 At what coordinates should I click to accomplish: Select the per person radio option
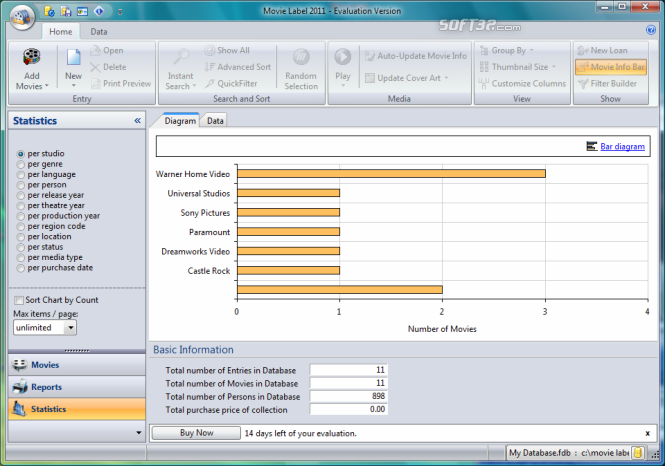[20, 185]
